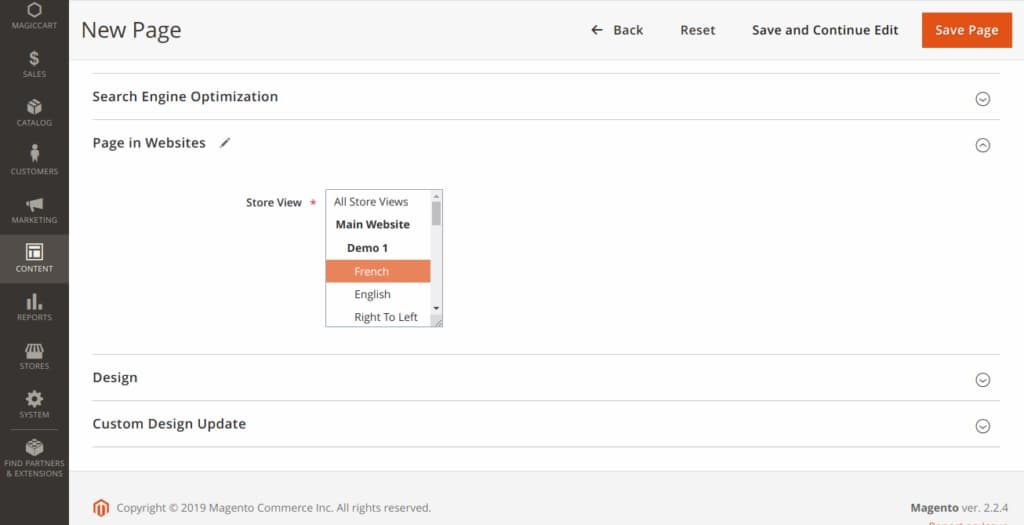
Task: Open the Stores storefront icon
Action: (x=34, y=351)
